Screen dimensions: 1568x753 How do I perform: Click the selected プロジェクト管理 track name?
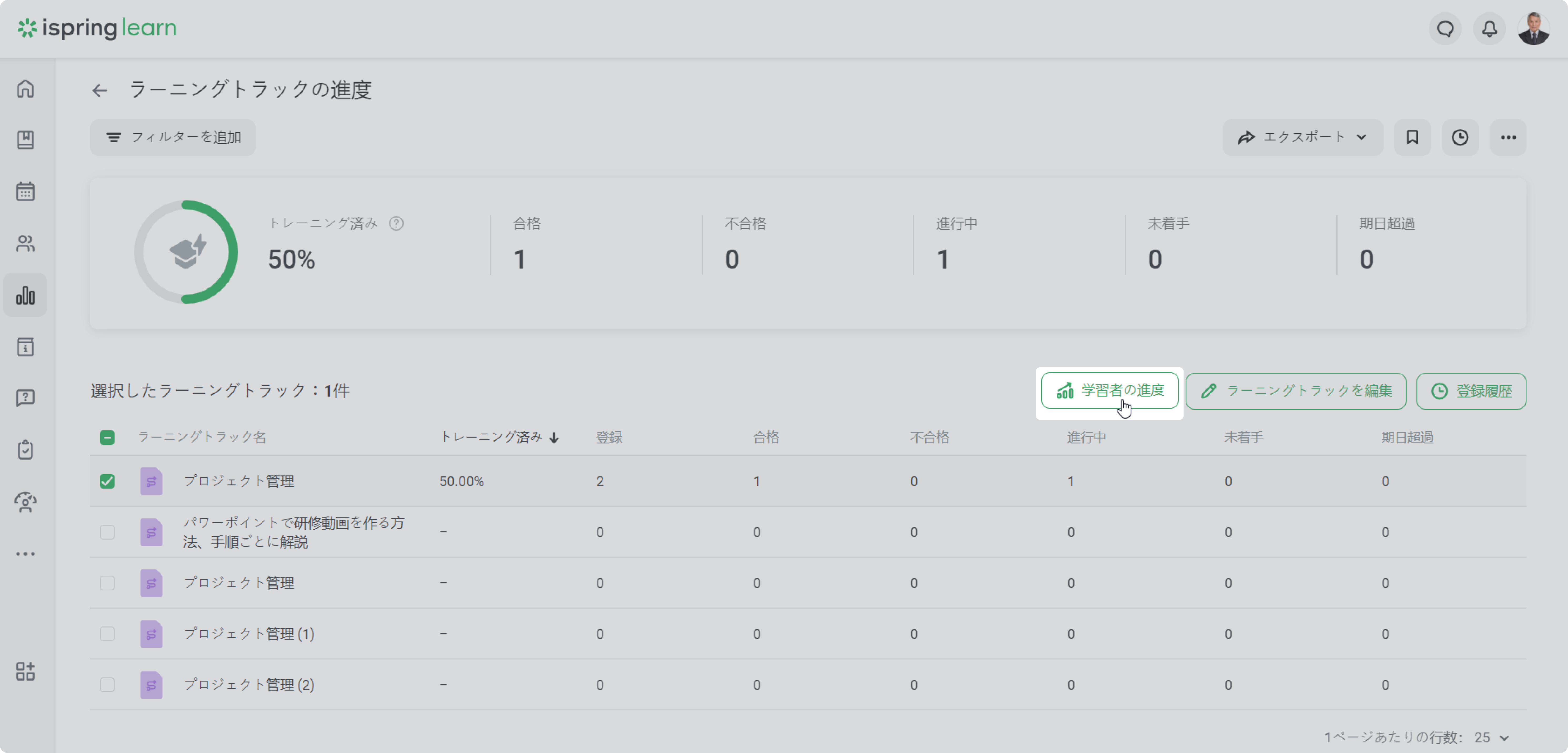pos(239,481)
